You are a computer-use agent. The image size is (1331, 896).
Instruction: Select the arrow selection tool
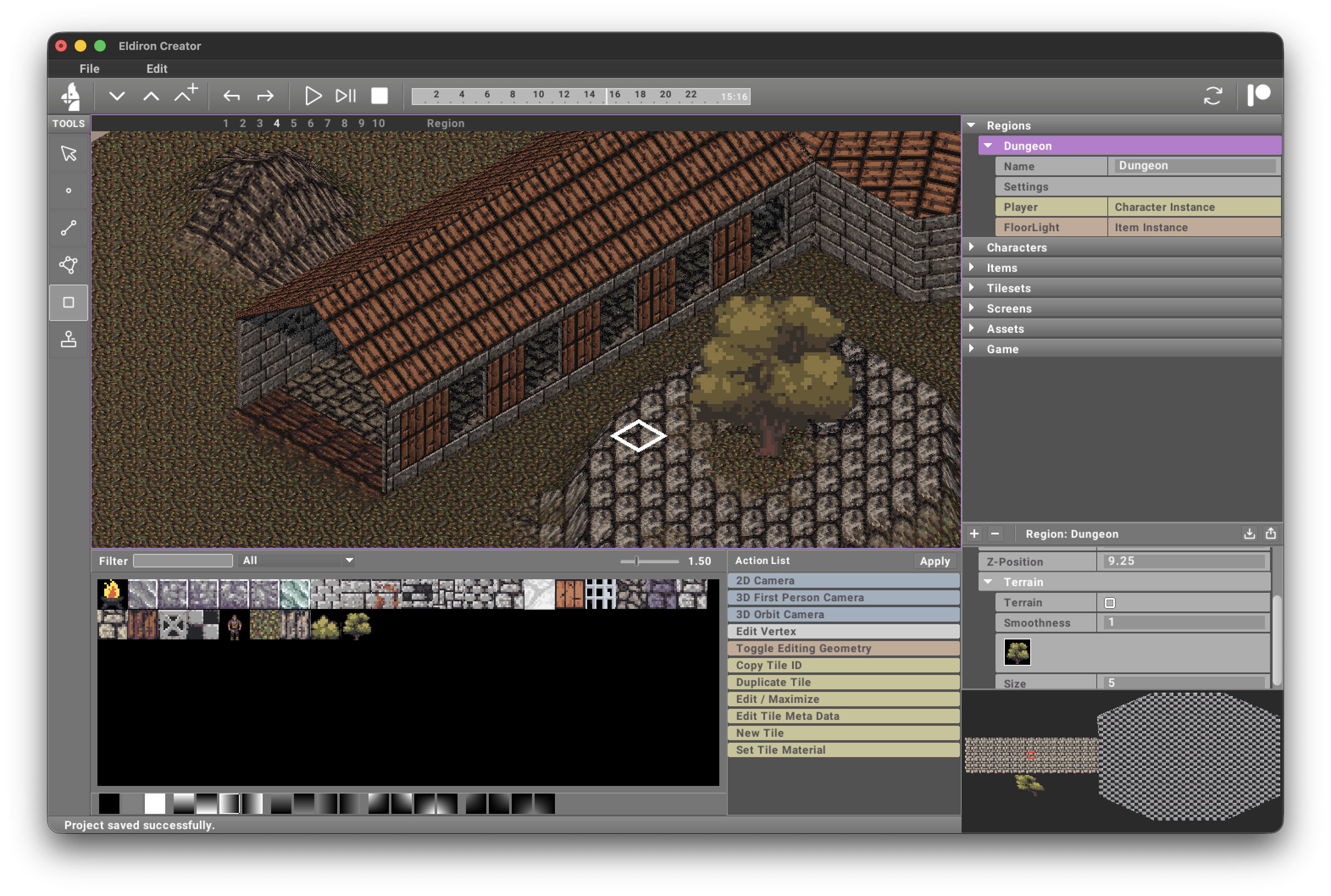(x=68, y=153)
